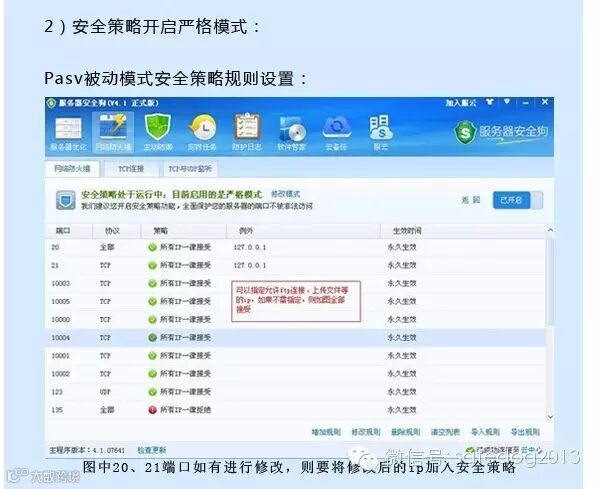Screen dimensions: 600x489
Task: Select the port 10004 highlighted row number
Action: click(60, 337)
